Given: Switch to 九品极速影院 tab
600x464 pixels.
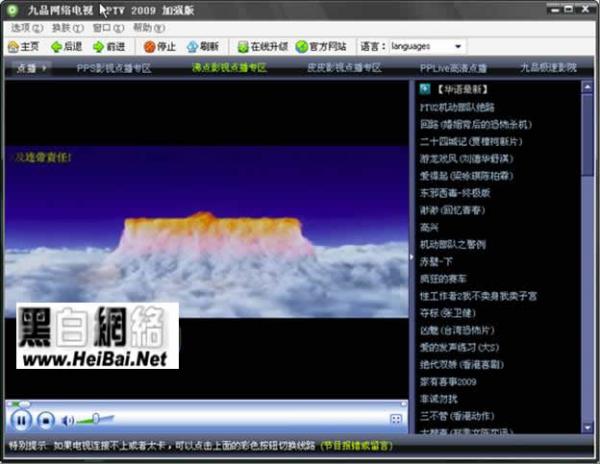Looking at the screenshot, I should (x=548, y=68).
